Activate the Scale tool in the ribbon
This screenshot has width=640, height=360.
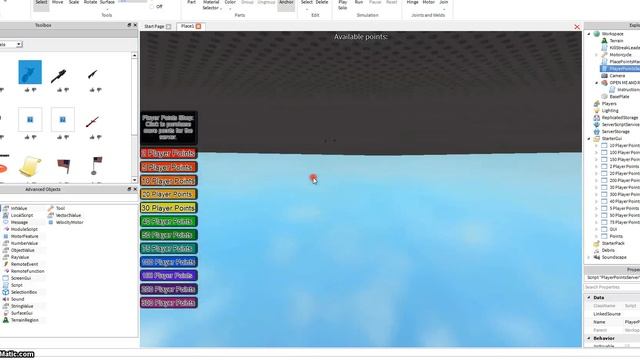pyautogui.click(x=74, y=3)
